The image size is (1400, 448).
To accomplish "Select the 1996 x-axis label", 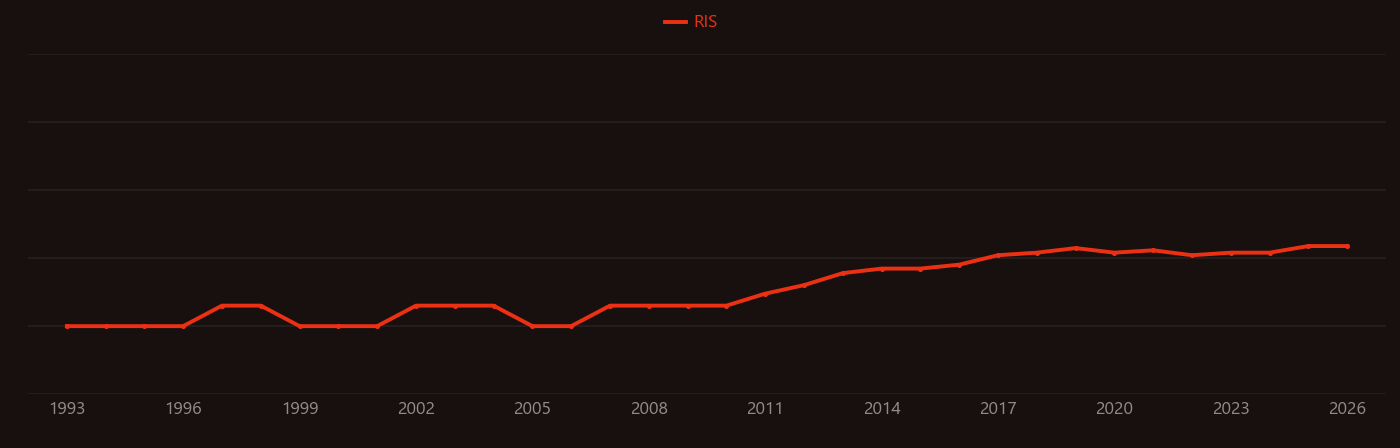I will (x=183, y=409).
